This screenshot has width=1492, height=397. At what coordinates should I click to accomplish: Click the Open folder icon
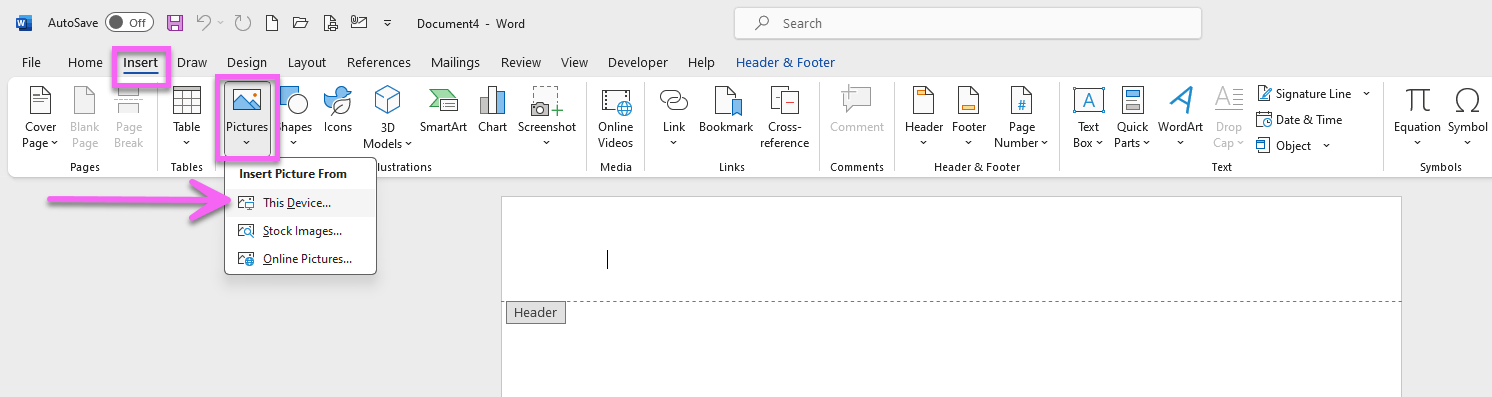[300, 22]
